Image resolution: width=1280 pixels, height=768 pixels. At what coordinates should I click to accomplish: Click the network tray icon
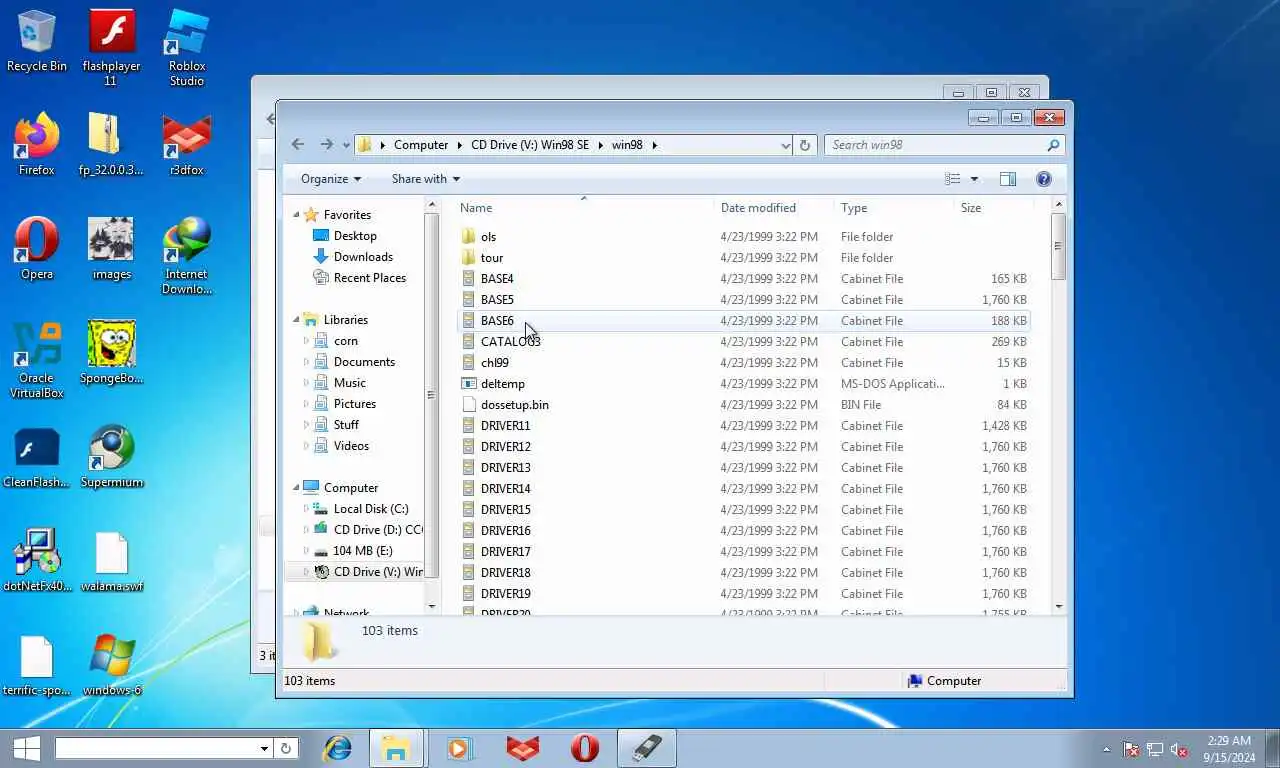tap(1155, 749)
